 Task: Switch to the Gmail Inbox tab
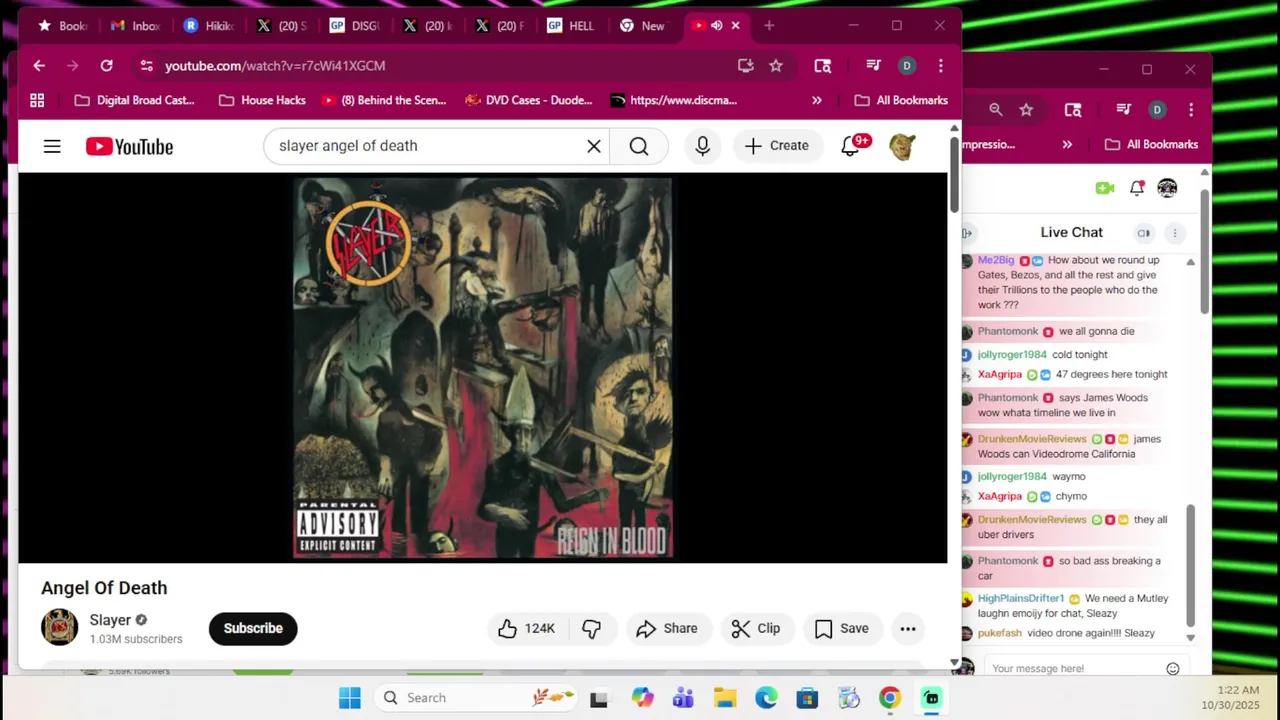point(136,26)
